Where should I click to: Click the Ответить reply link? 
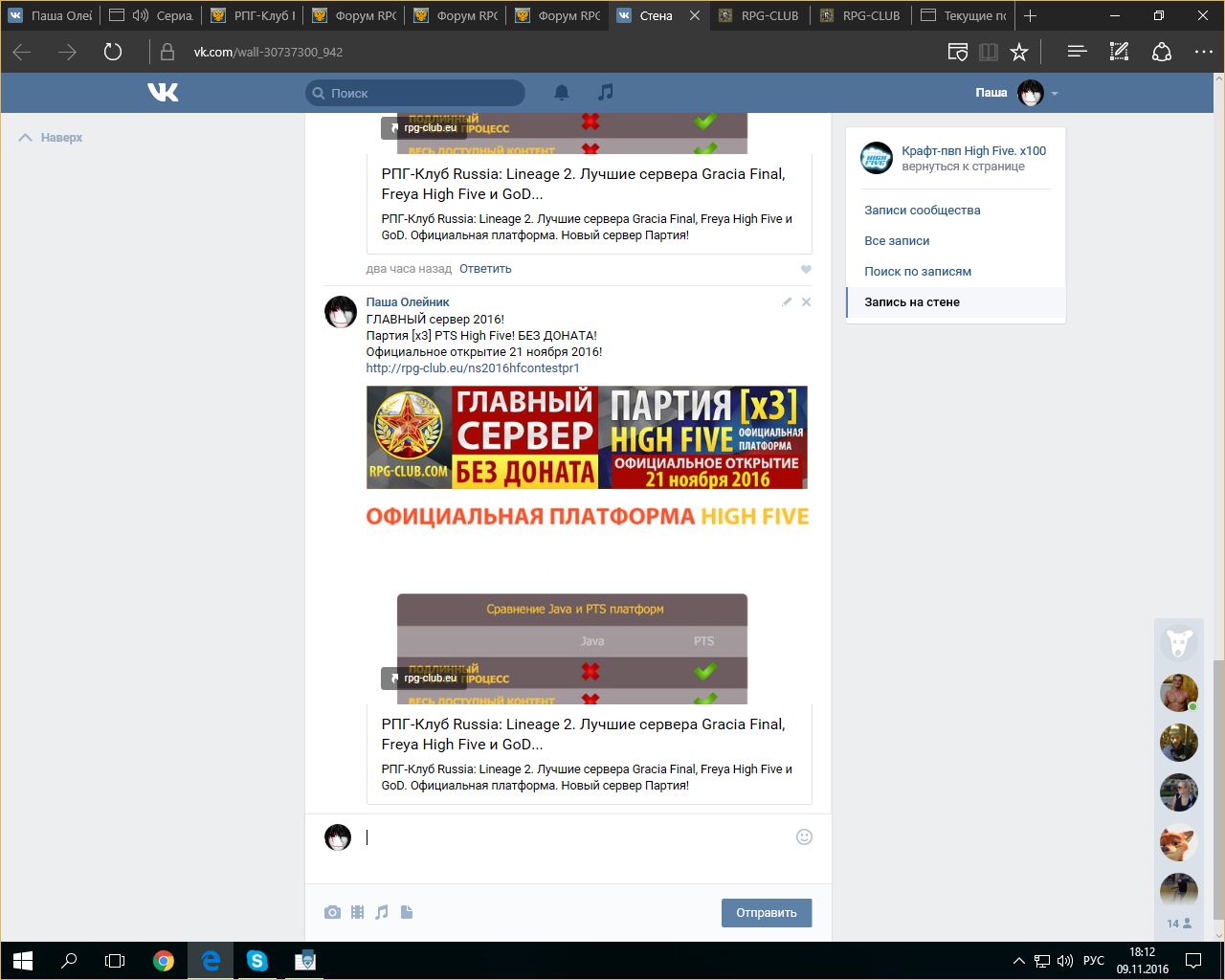pos(485,269)
